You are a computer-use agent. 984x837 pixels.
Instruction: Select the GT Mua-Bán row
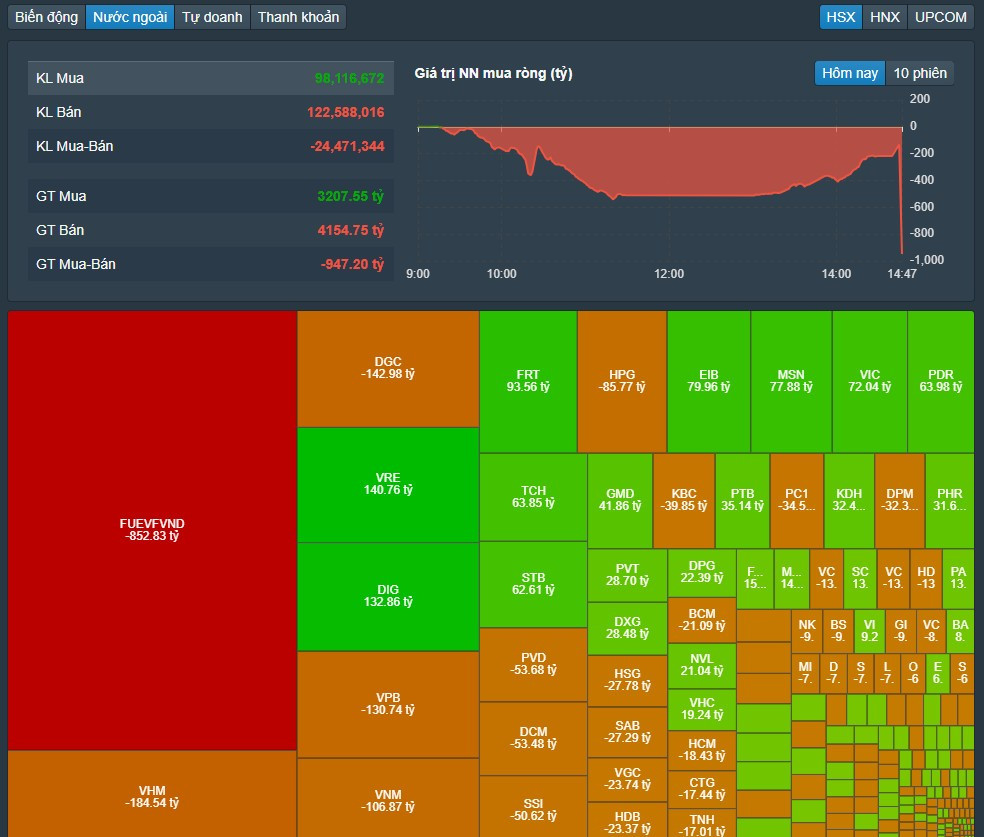(210, 264)
